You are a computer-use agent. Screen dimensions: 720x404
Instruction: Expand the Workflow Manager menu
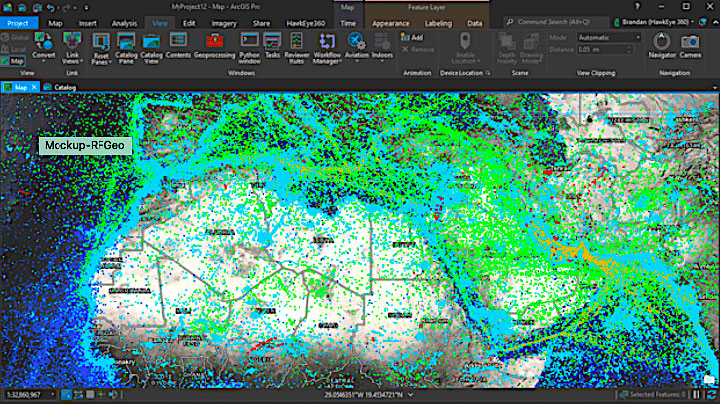(x=327, y=48)
